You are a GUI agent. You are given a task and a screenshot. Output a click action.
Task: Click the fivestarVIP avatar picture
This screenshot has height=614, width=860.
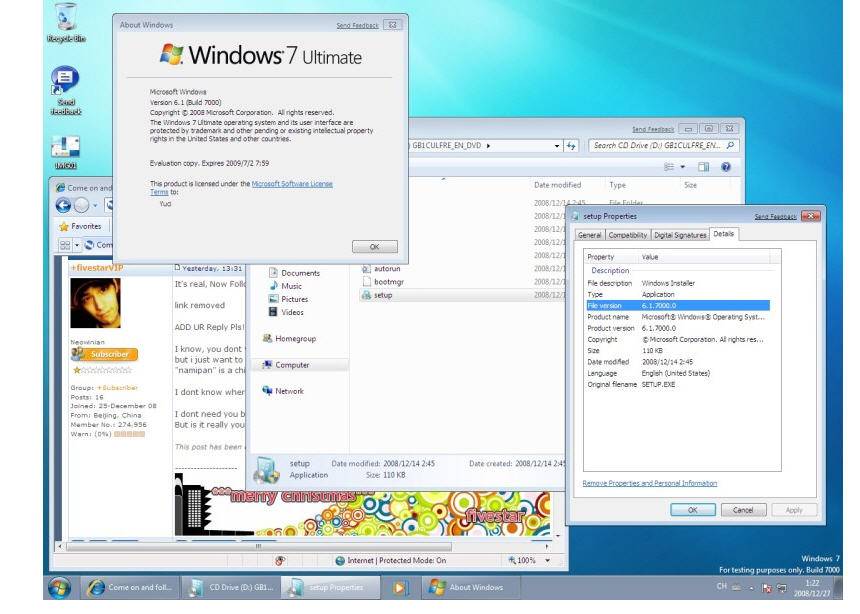(x=95, y=303)
